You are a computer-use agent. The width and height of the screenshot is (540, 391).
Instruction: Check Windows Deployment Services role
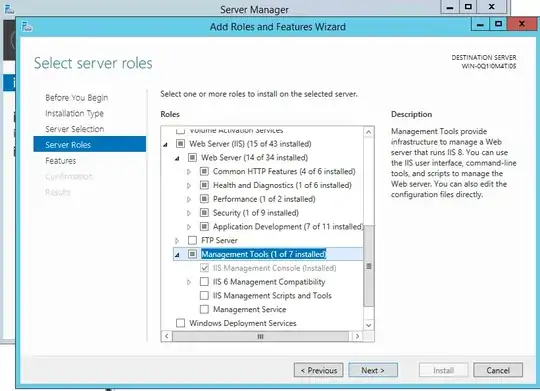pos(180,323)
